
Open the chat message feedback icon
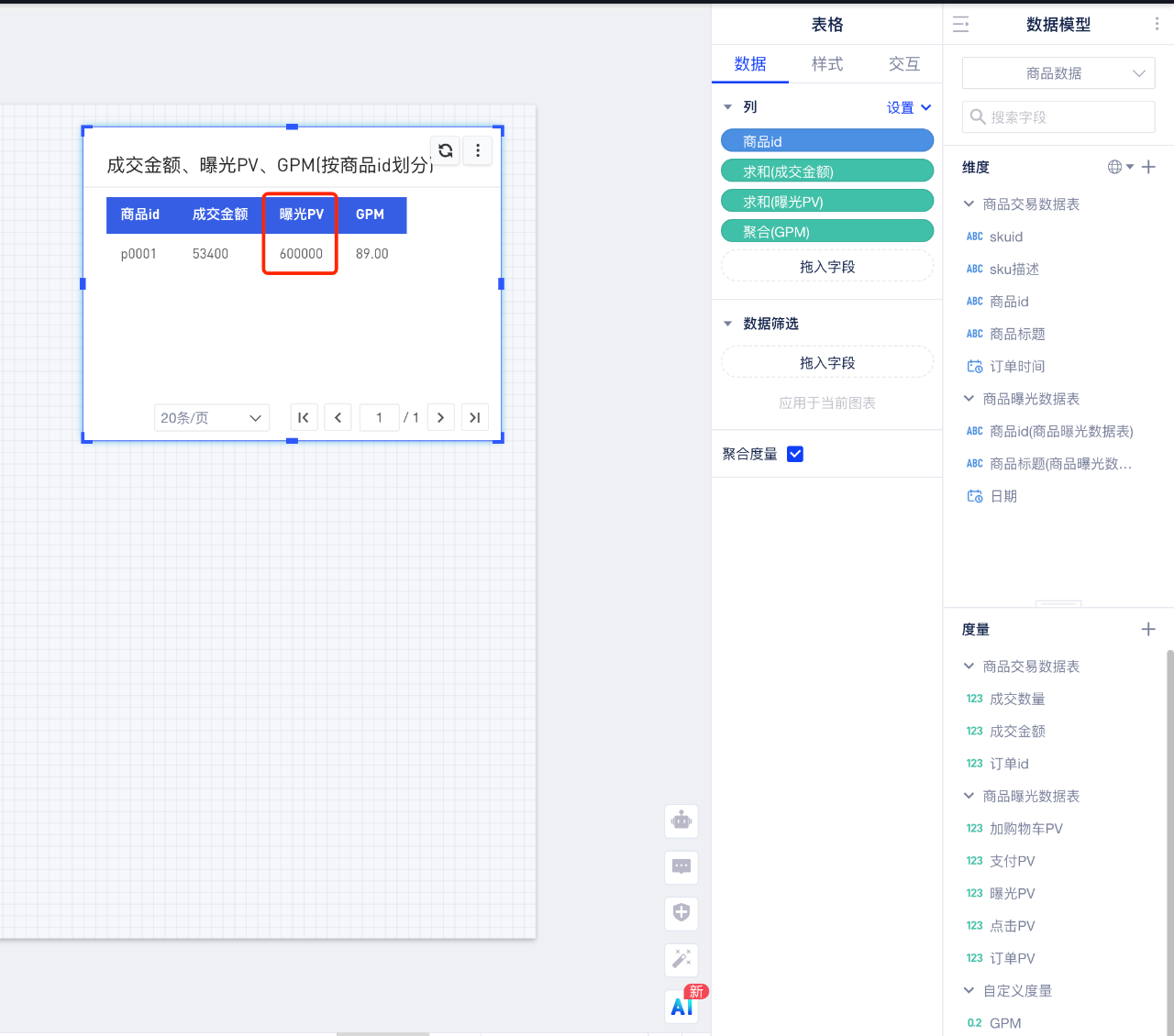click(x=681, y=866)
